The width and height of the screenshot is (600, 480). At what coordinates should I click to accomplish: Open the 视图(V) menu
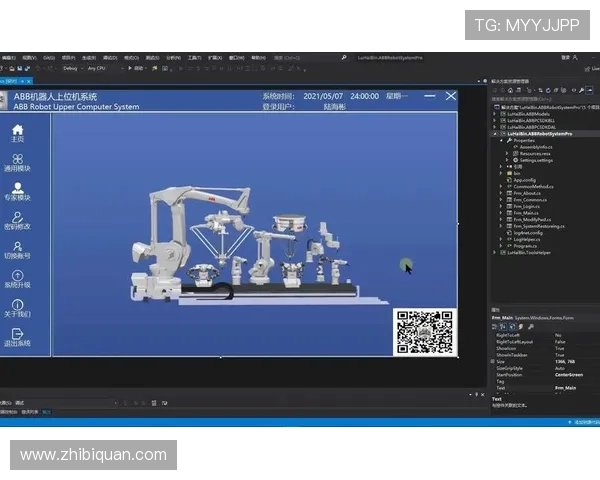(29, 58)
